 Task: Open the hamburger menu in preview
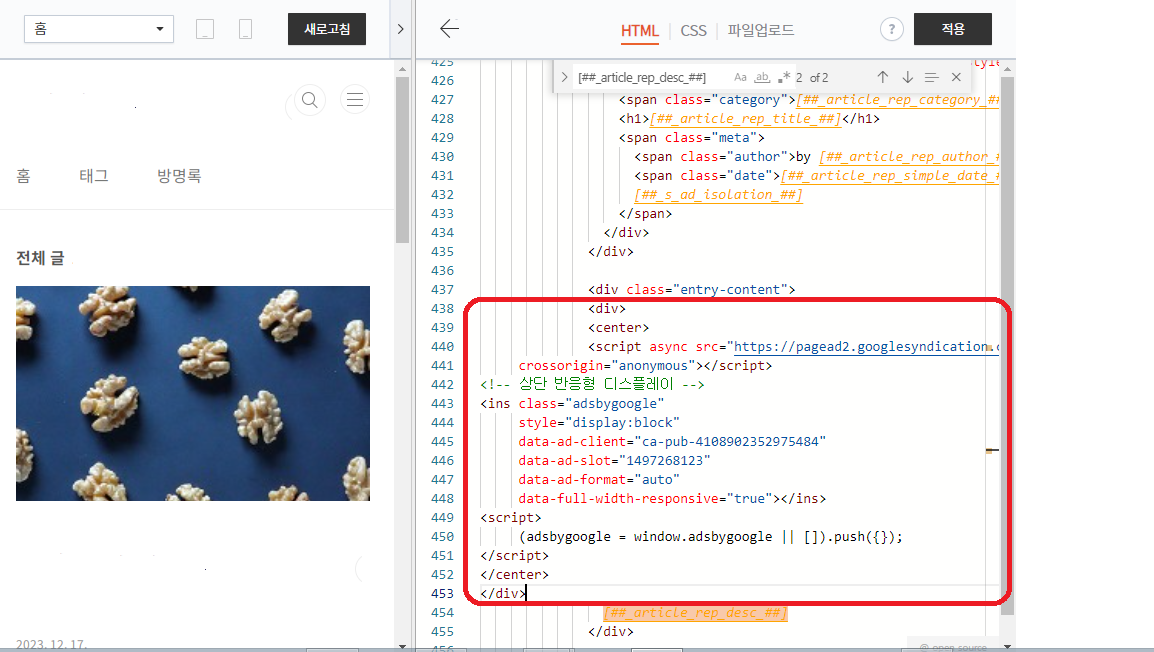(x=355, y=99)
